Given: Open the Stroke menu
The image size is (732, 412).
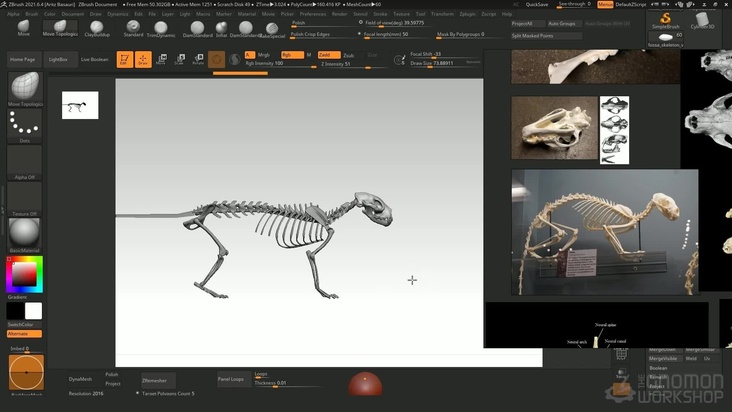Looking at the screenshot, I should click(380, 14).
